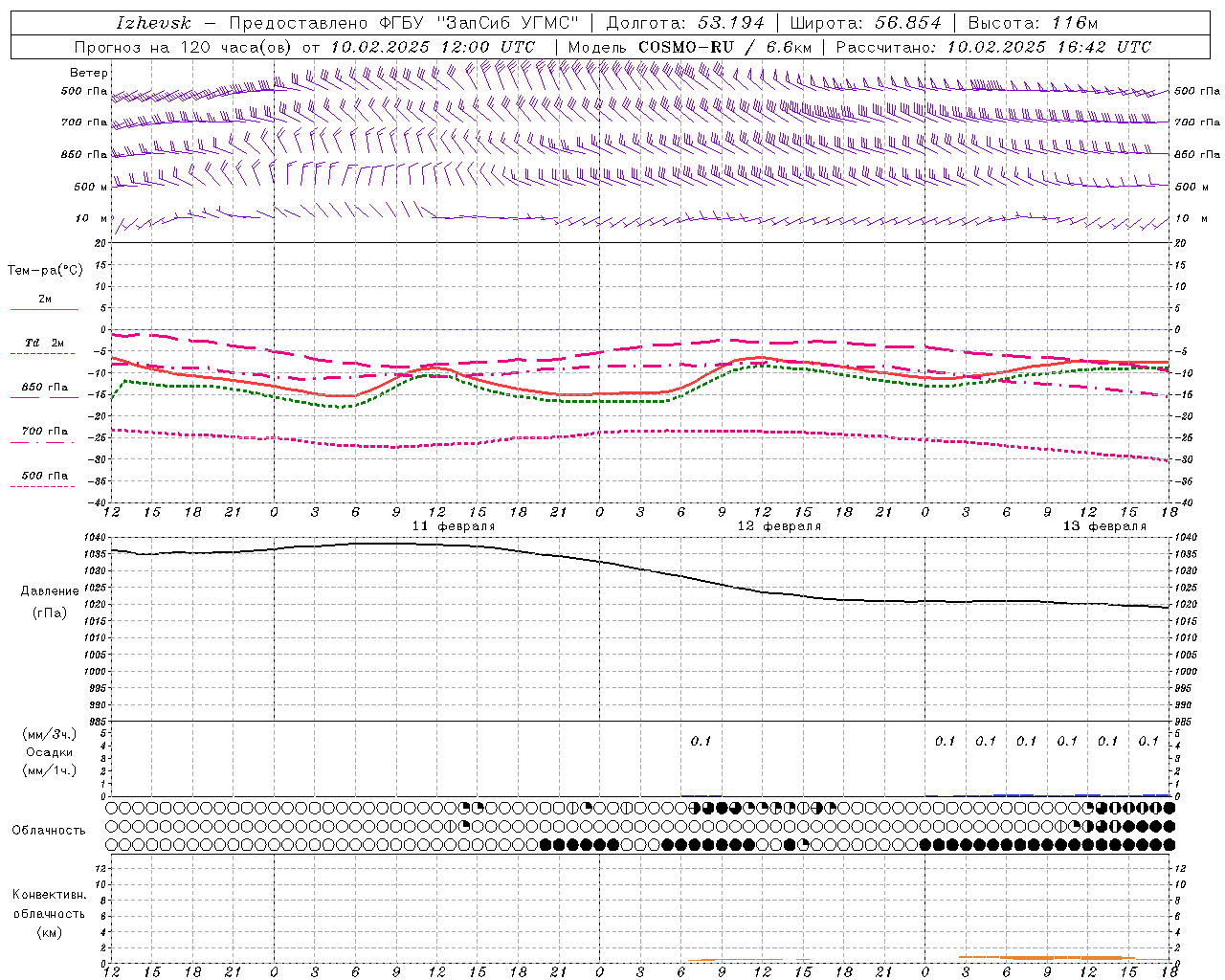1225x980 pixels.
Task: Click the 'Широта: 56.854' header value
Action: pos(865,23)
